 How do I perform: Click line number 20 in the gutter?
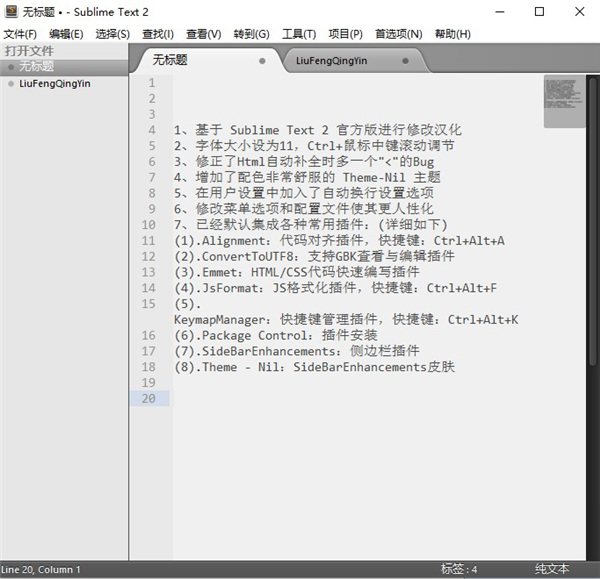(148, 398)
